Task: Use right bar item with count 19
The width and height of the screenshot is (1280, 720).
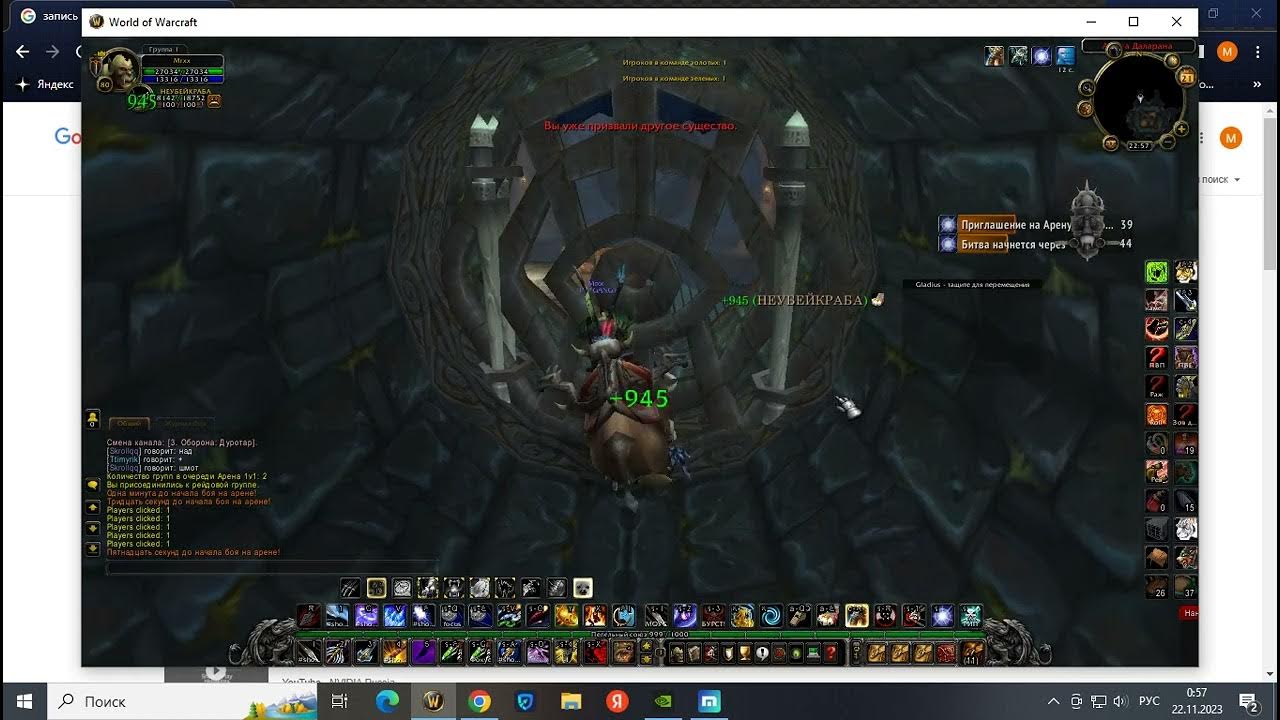Action: point(1186,443)
